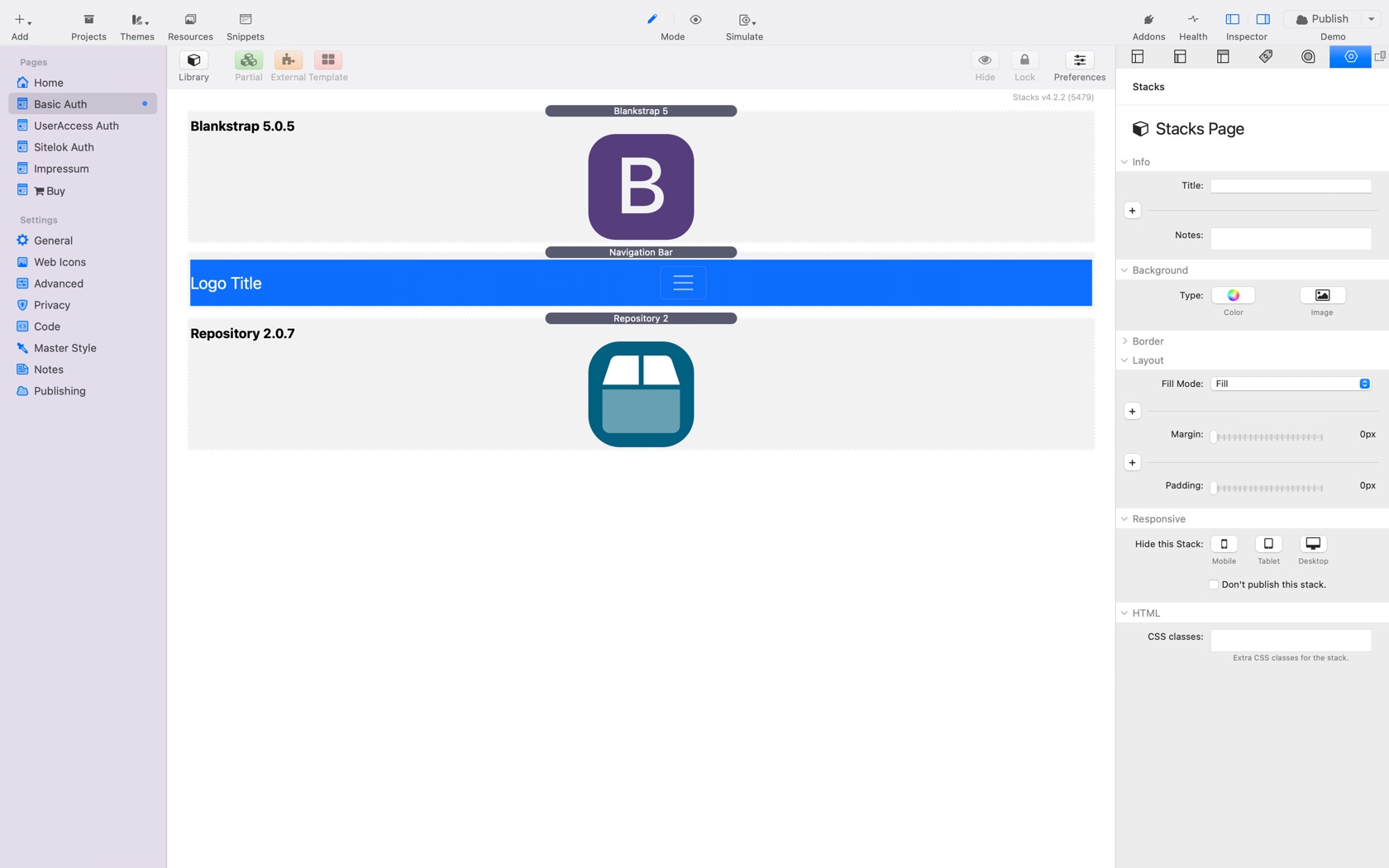Click the Notes input field
This screenshot has height=868, width=1389.
point(1291,238)
